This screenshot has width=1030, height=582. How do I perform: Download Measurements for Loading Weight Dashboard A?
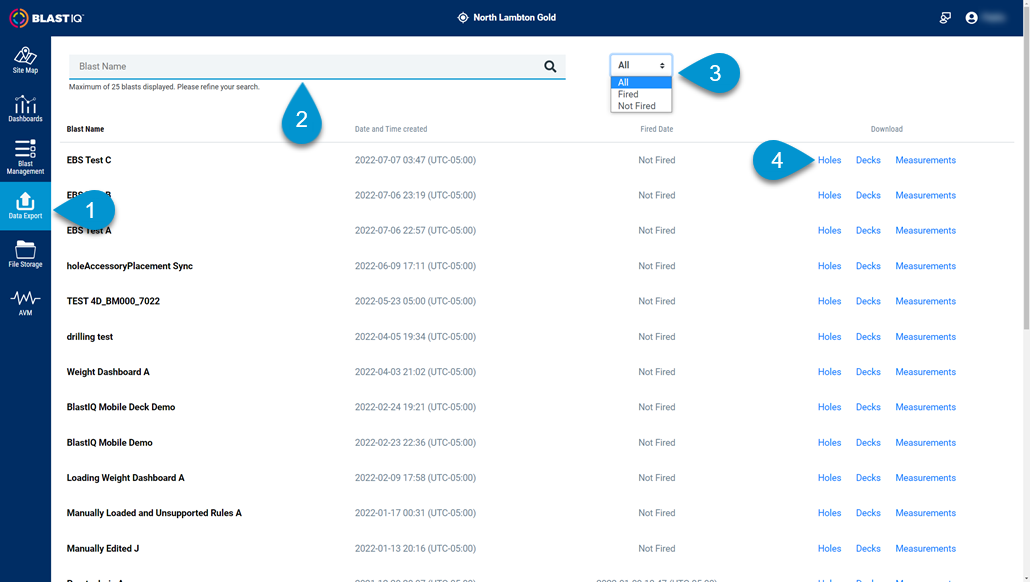(x=925, y=478)
